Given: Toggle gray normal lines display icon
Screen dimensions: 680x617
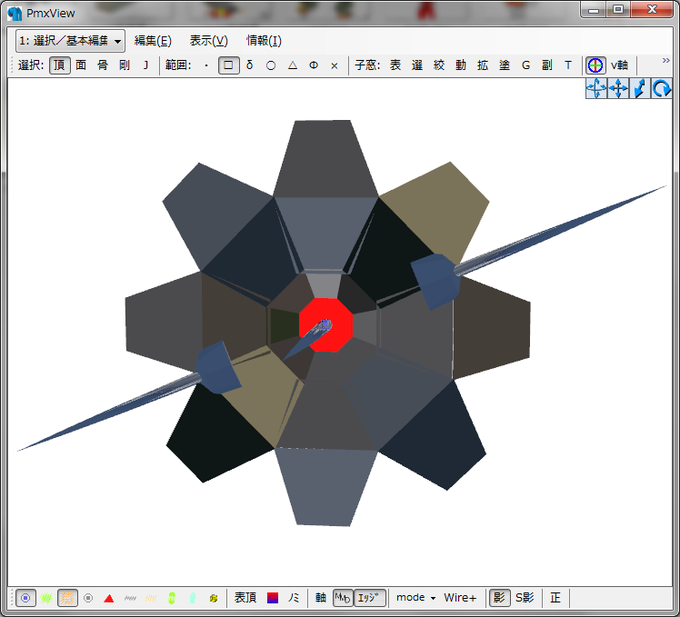Looking at the screenshot, I should pyautogui.click(x=130, y=598).
